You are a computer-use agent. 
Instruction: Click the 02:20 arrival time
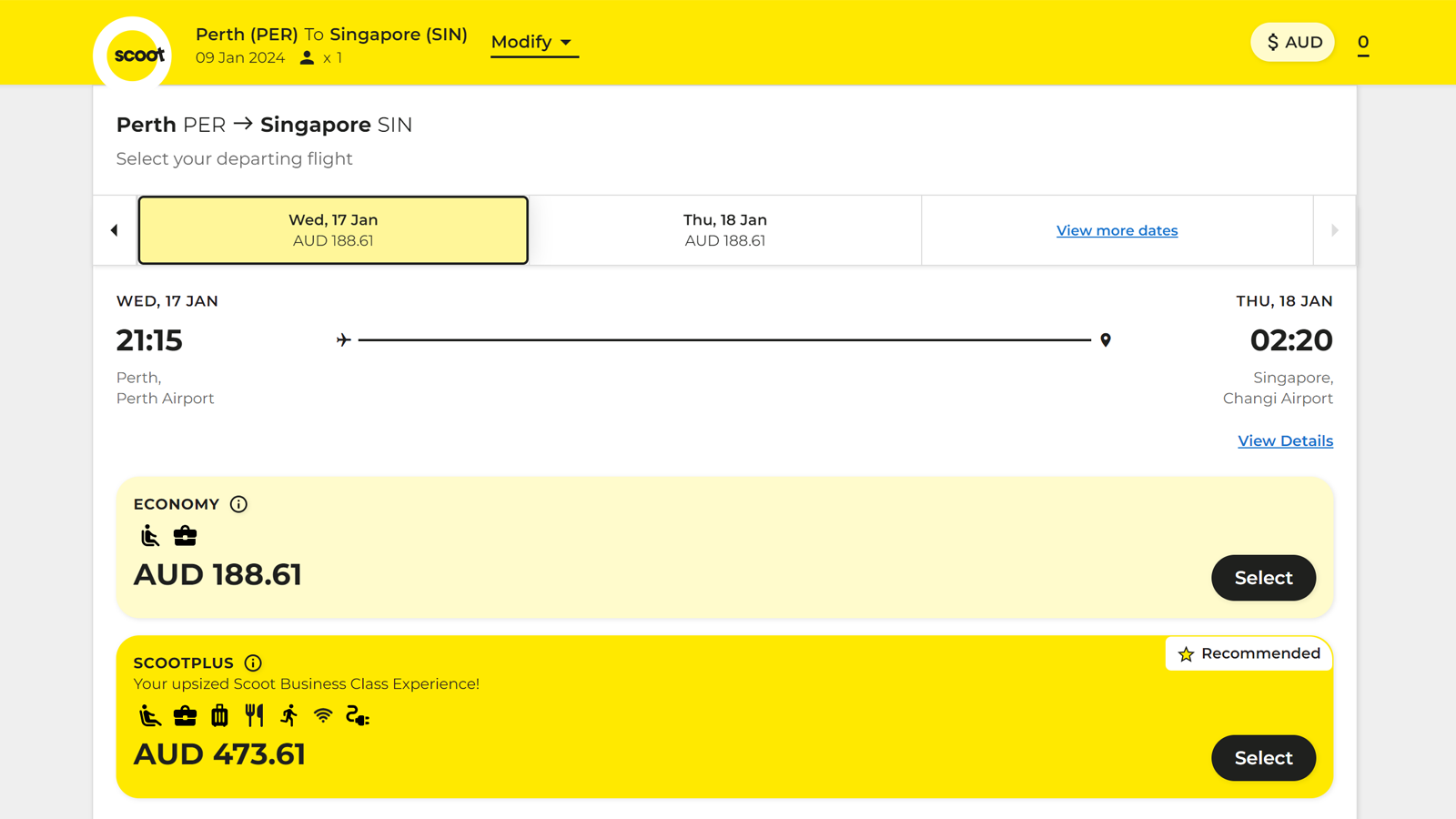point(1291,340)
